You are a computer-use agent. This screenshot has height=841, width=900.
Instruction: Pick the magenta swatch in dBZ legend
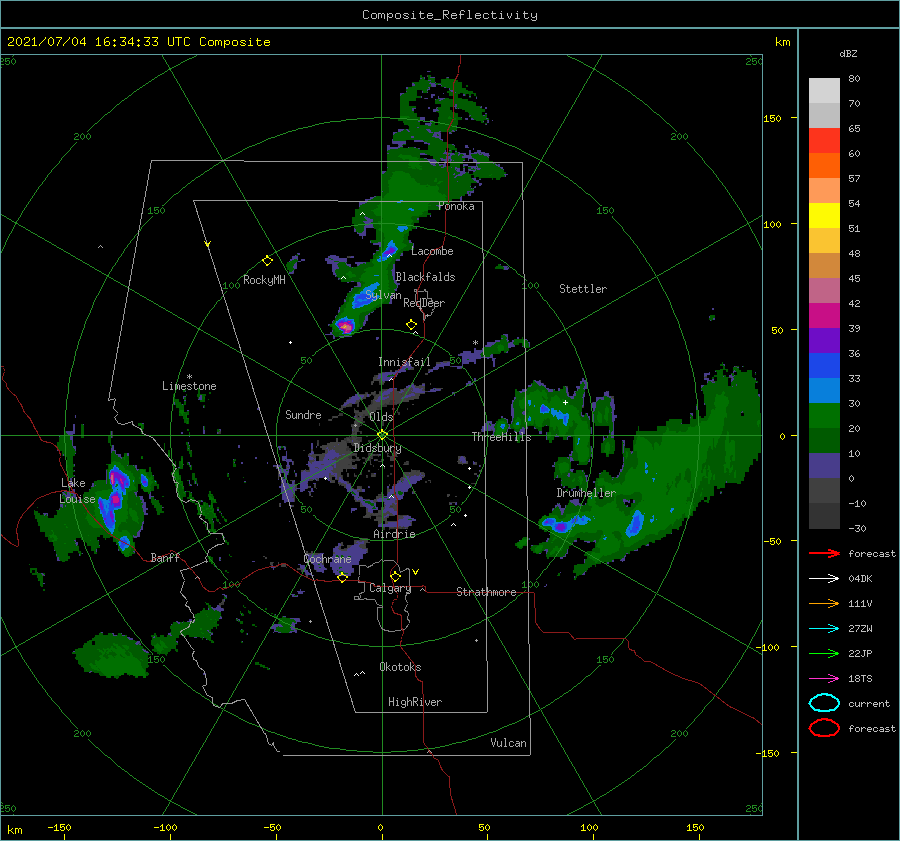[824, 315]
